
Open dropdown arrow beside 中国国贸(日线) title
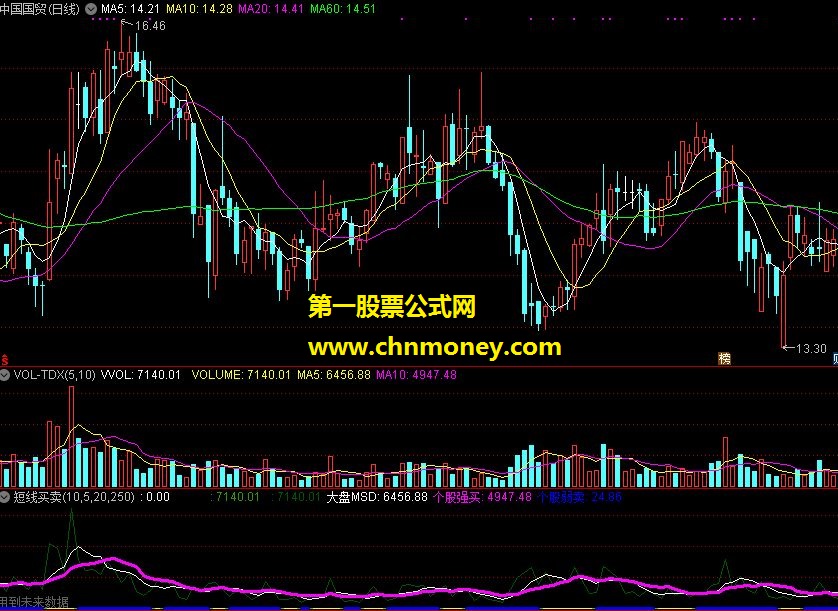(91, 9)
